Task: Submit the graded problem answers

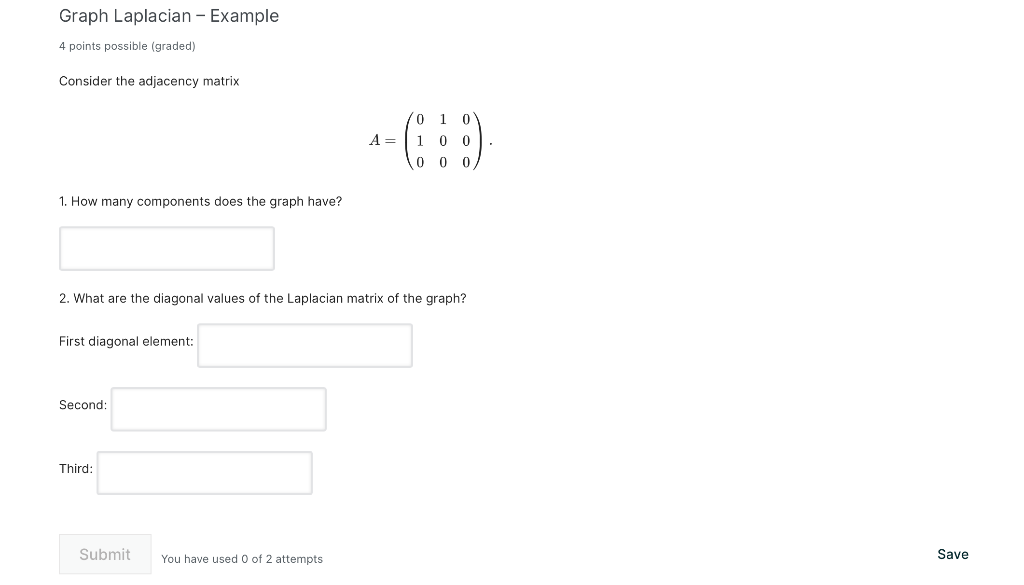Action: (x=104, y=554)
